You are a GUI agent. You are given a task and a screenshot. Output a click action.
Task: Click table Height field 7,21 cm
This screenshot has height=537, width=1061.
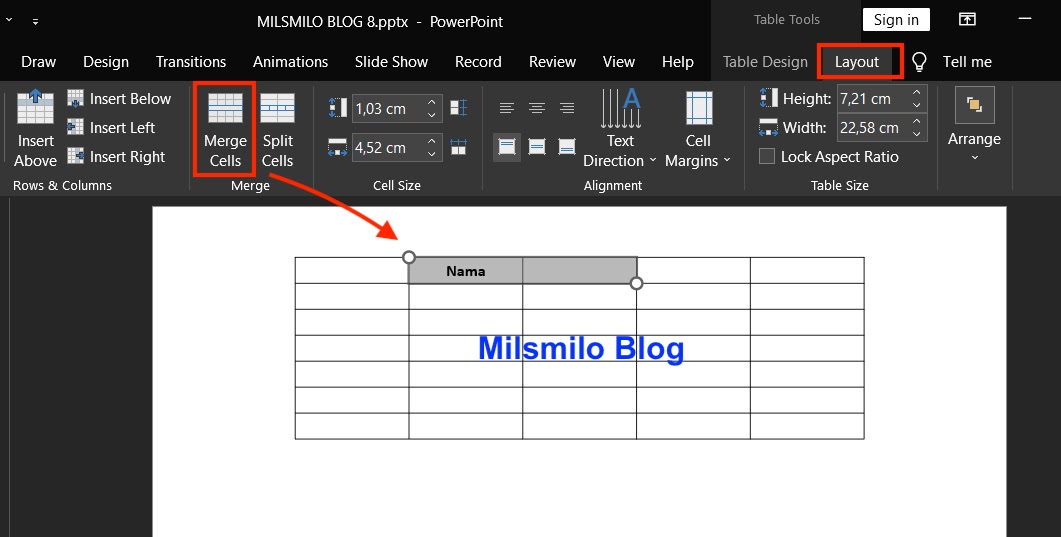point(874,99)
